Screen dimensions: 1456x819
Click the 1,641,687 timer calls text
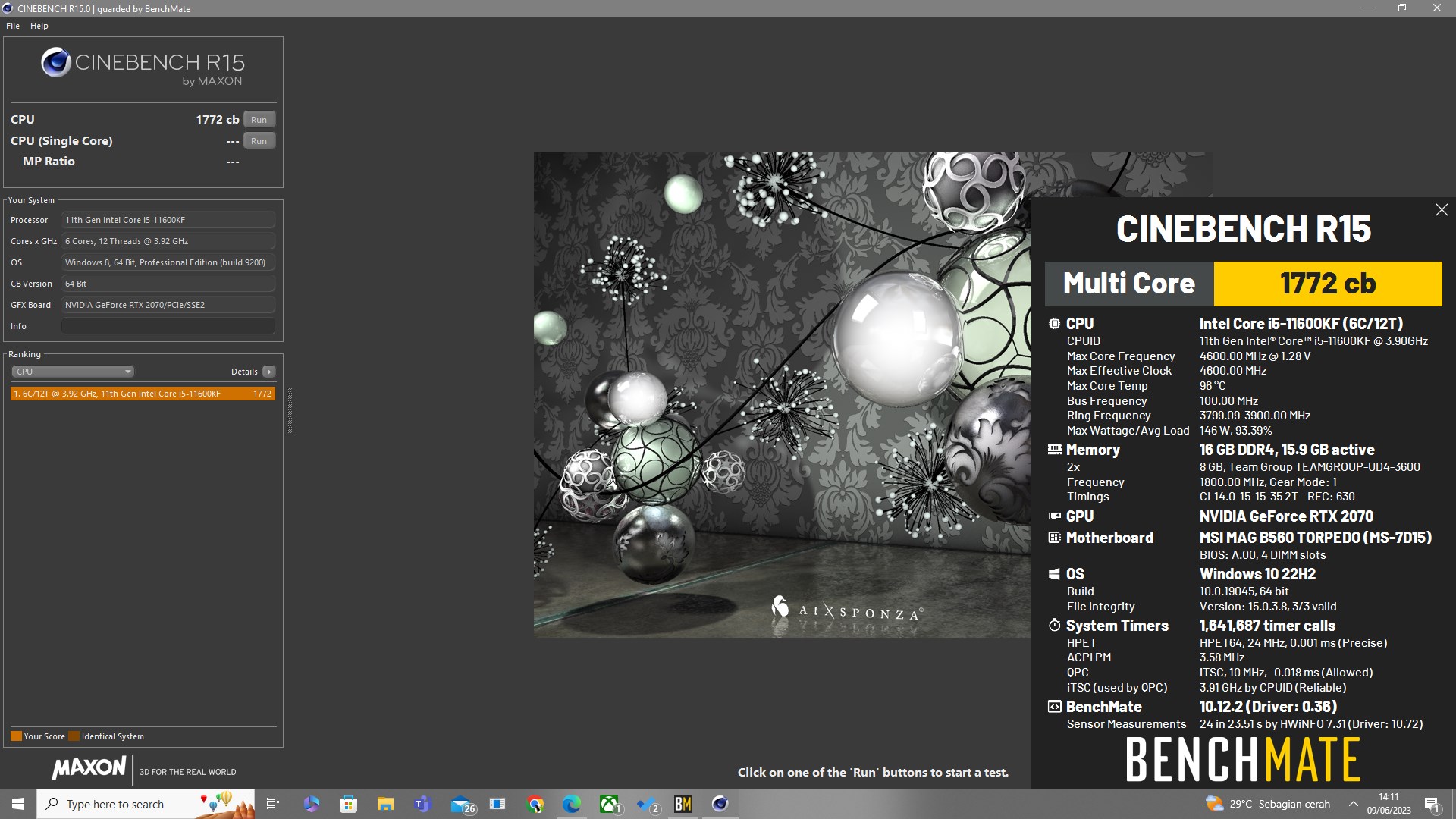(x=1267, y=626)
